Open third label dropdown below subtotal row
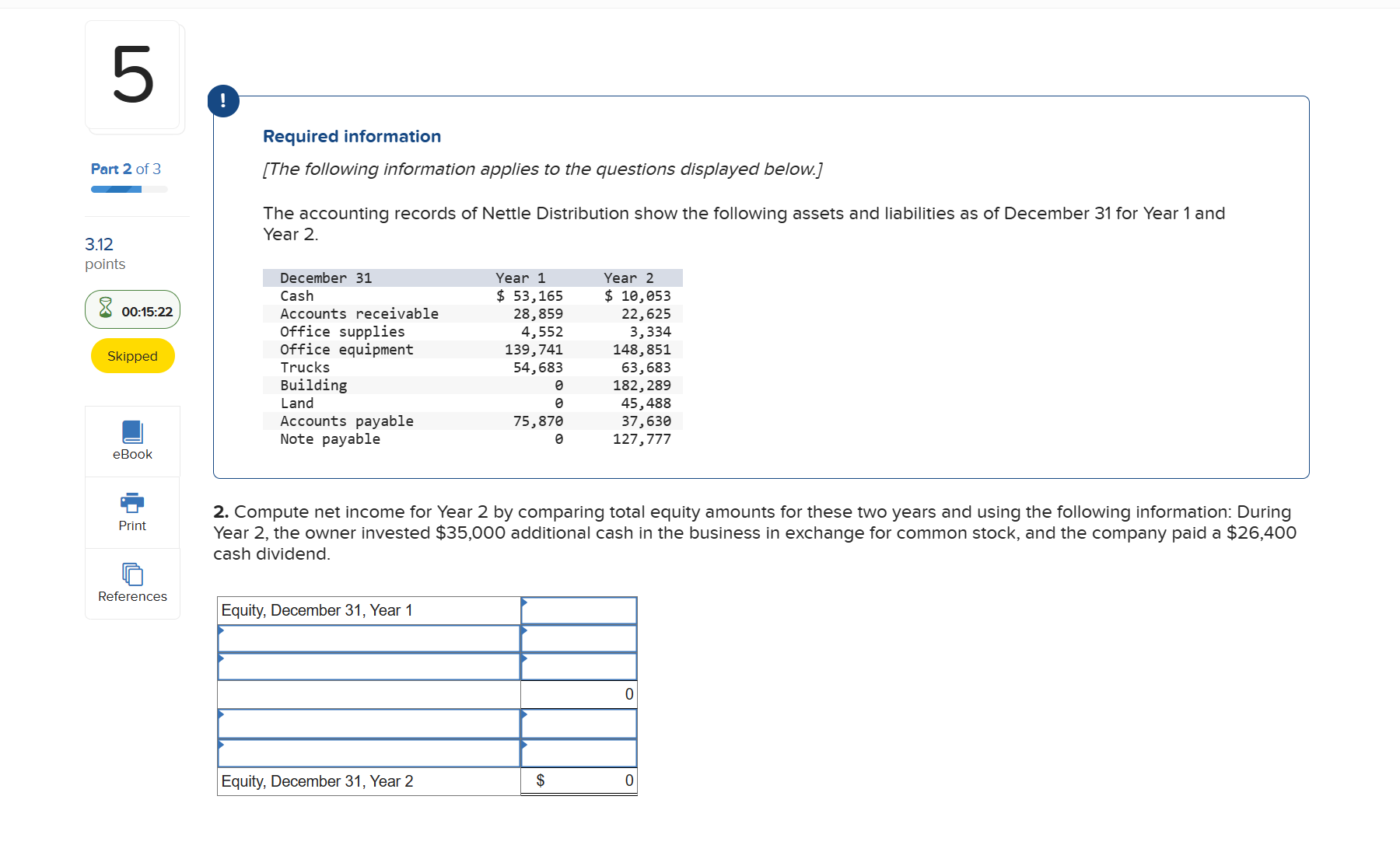The width and height of the screenshot is (1400, 845). pos(369,724)
